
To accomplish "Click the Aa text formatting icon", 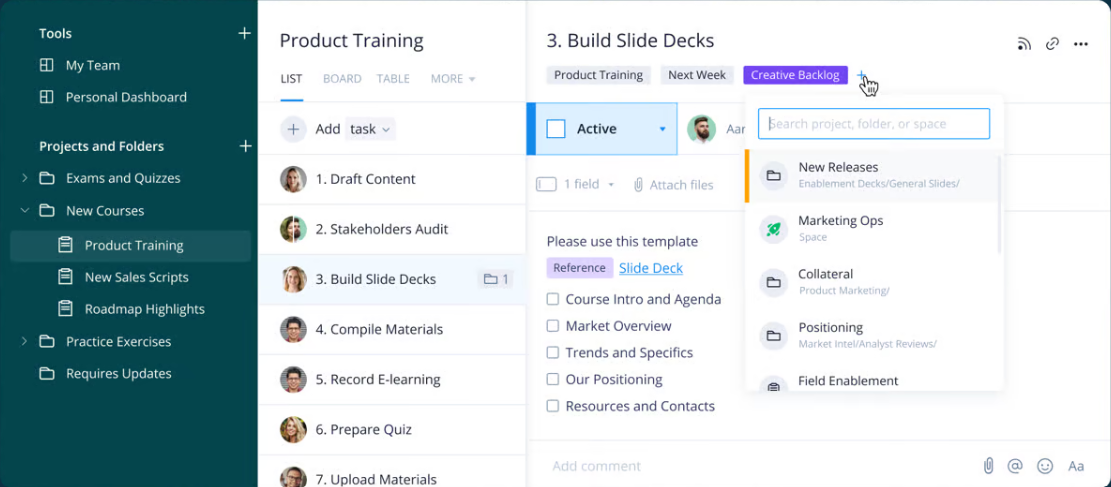I will pos(1076,465).
